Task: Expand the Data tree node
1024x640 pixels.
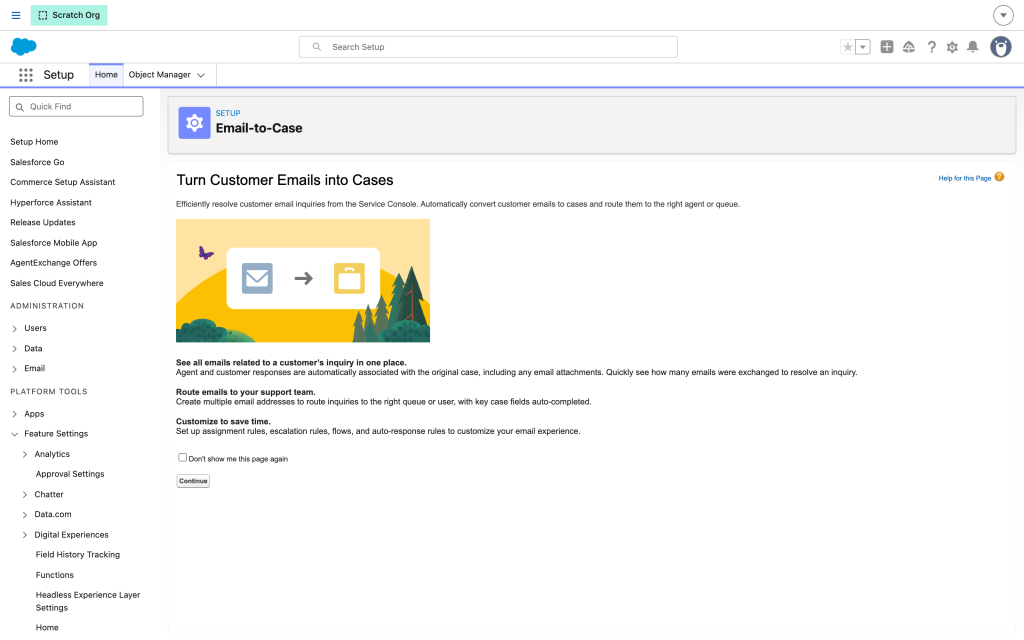Action: click(14, 349)
